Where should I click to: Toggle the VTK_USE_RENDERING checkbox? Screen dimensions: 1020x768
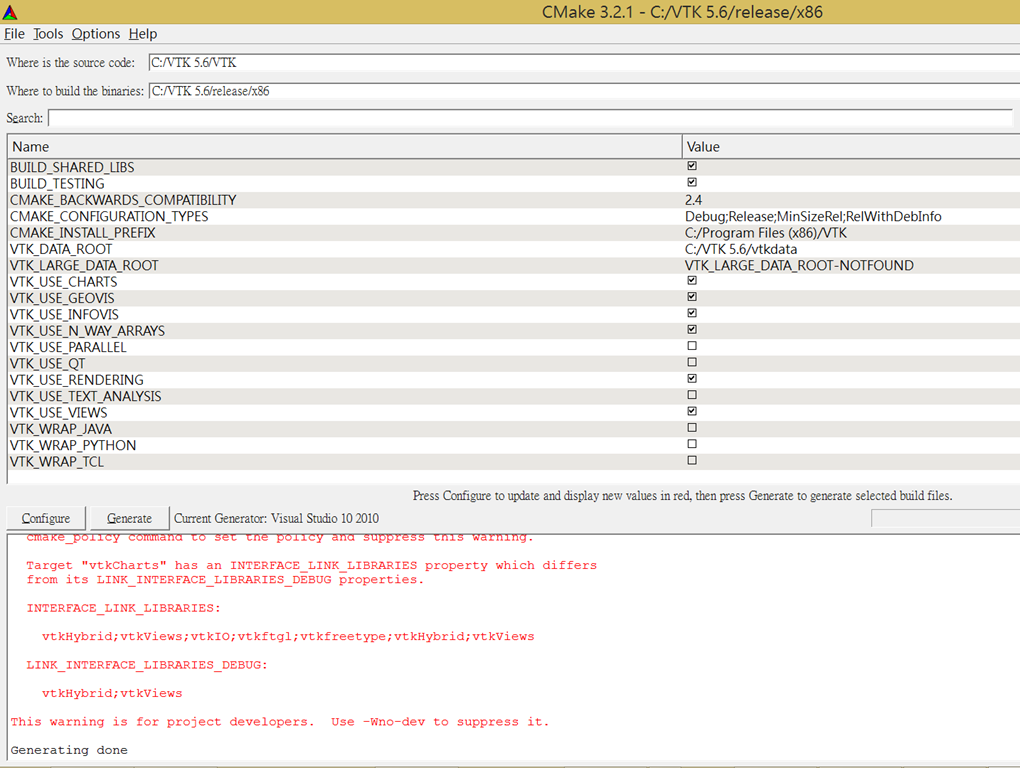coord(692,378)
